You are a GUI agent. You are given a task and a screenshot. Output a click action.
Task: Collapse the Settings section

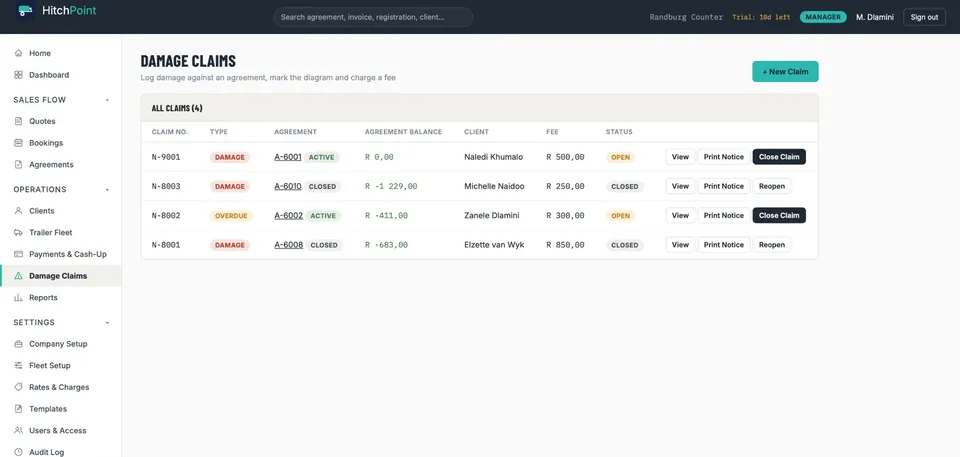point(107,322)
